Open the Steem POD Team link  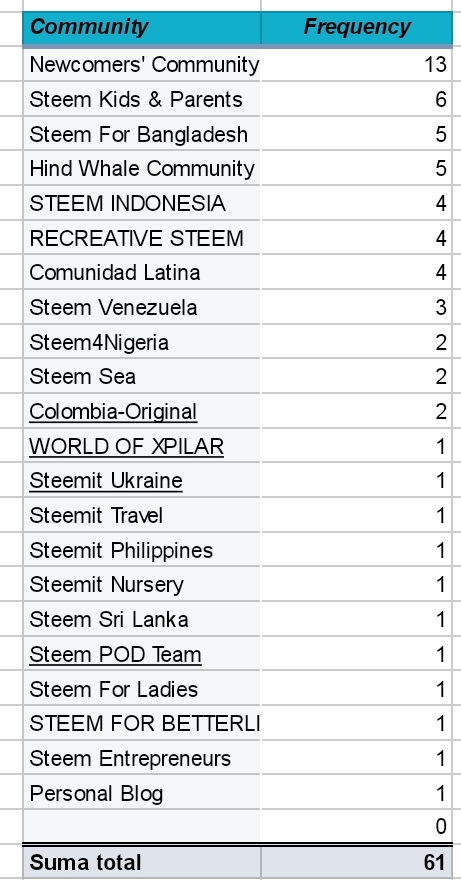115,654
